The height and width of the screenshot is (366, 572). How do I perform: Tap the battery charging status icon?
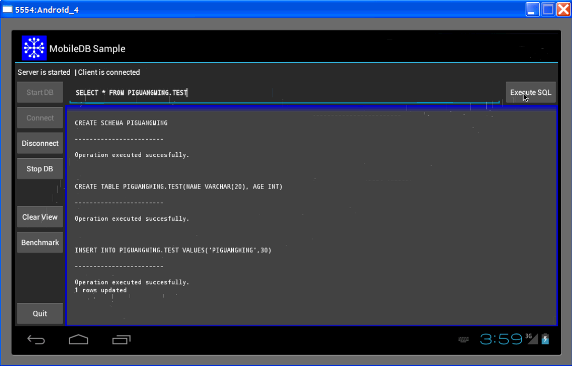tap(545, 339)
